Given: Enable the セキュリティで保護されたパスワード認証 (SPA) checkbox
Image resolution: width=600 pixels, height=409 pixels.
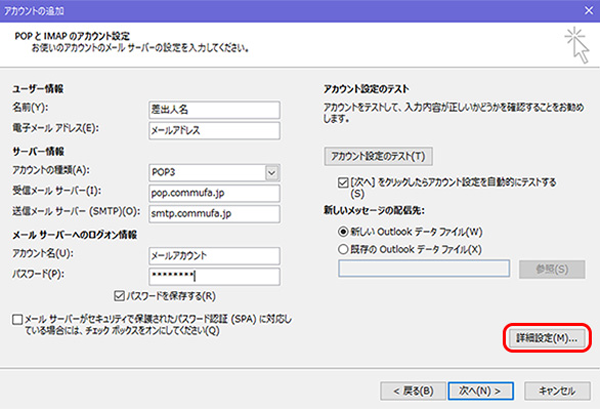Looking at the screenshot, I should [x=18, y=319].
